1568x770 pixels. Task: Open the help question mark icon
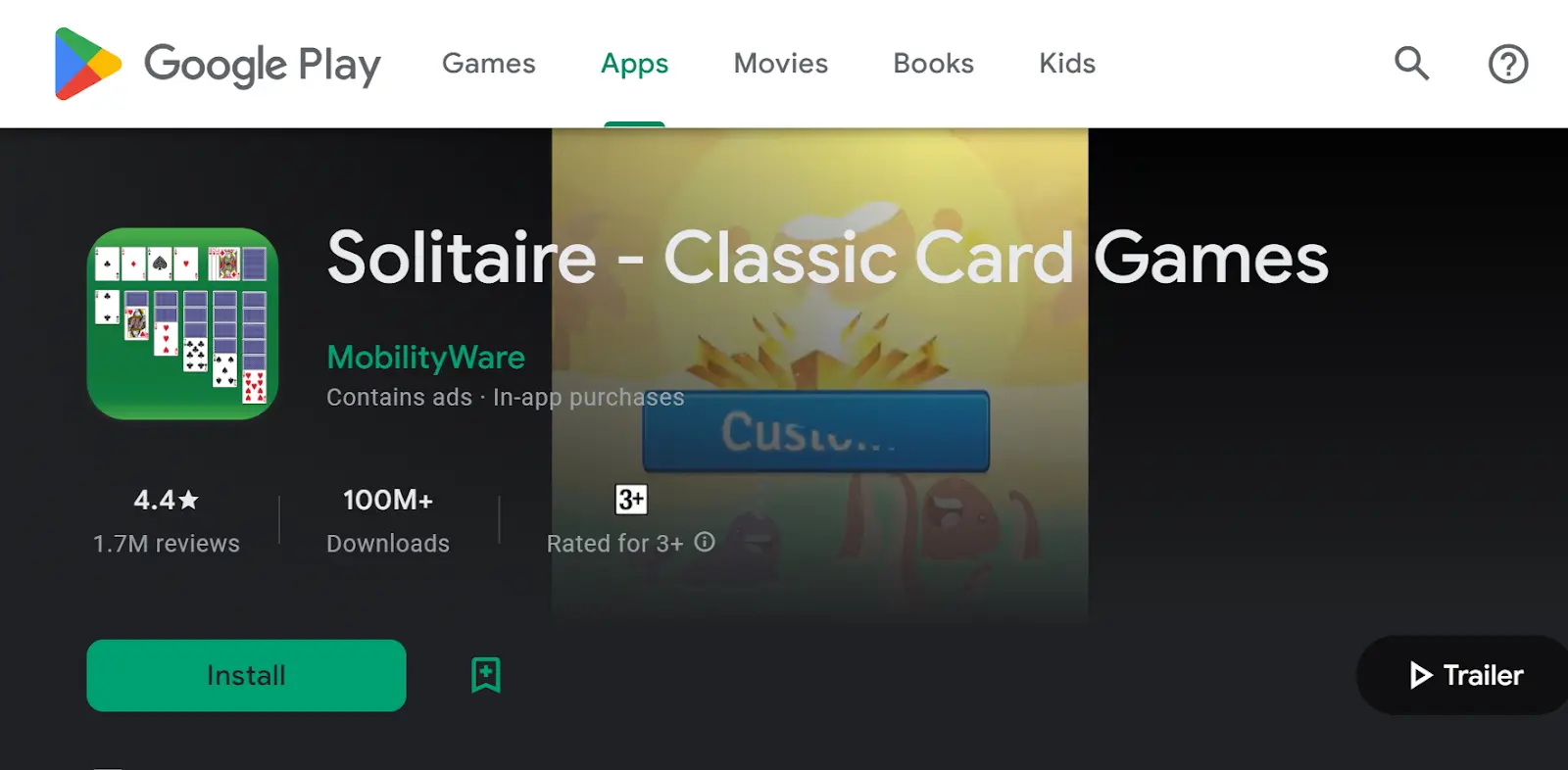pyautogui.click(x=1508, y=64)
